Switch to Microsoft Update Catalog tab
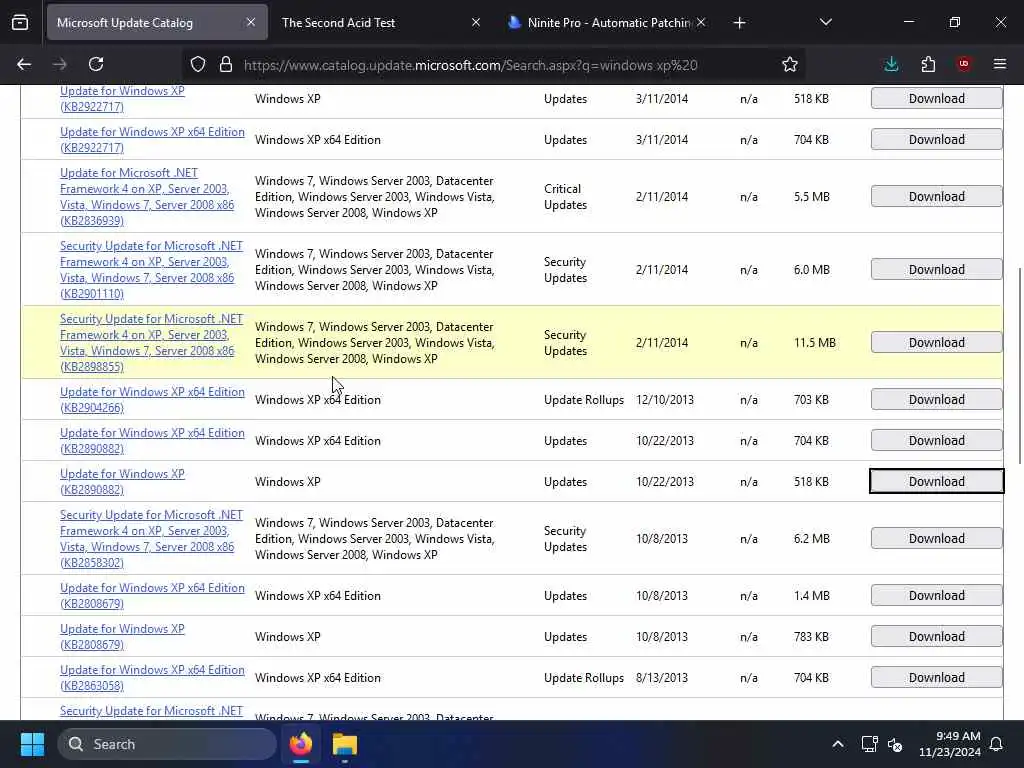The height and width of the screenshot is (768, 1024). [x=157, y=22]
